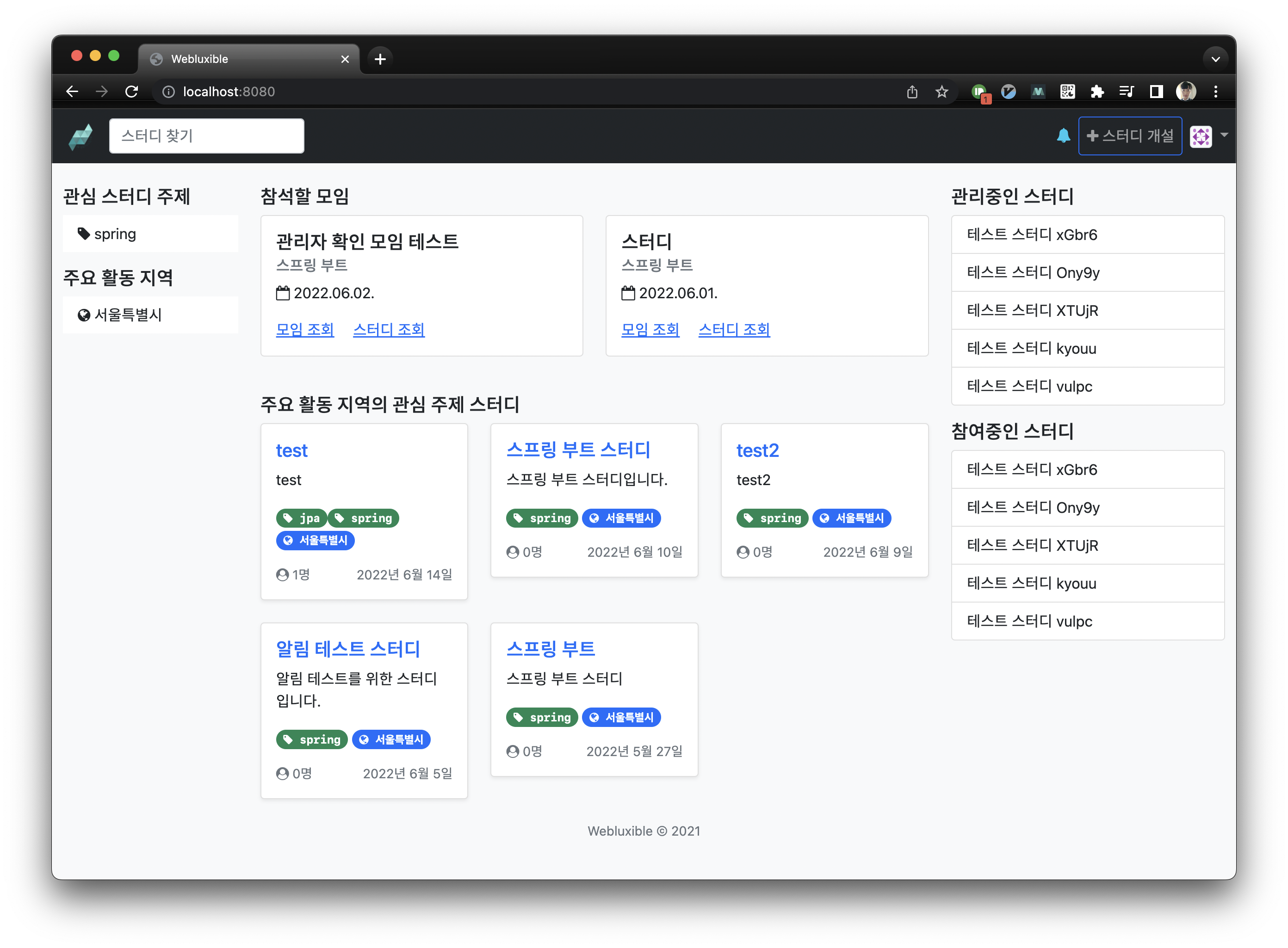Click the 스터디 개설 button
Viewport: 1288px width, 948px height.
pos(1130,136)
